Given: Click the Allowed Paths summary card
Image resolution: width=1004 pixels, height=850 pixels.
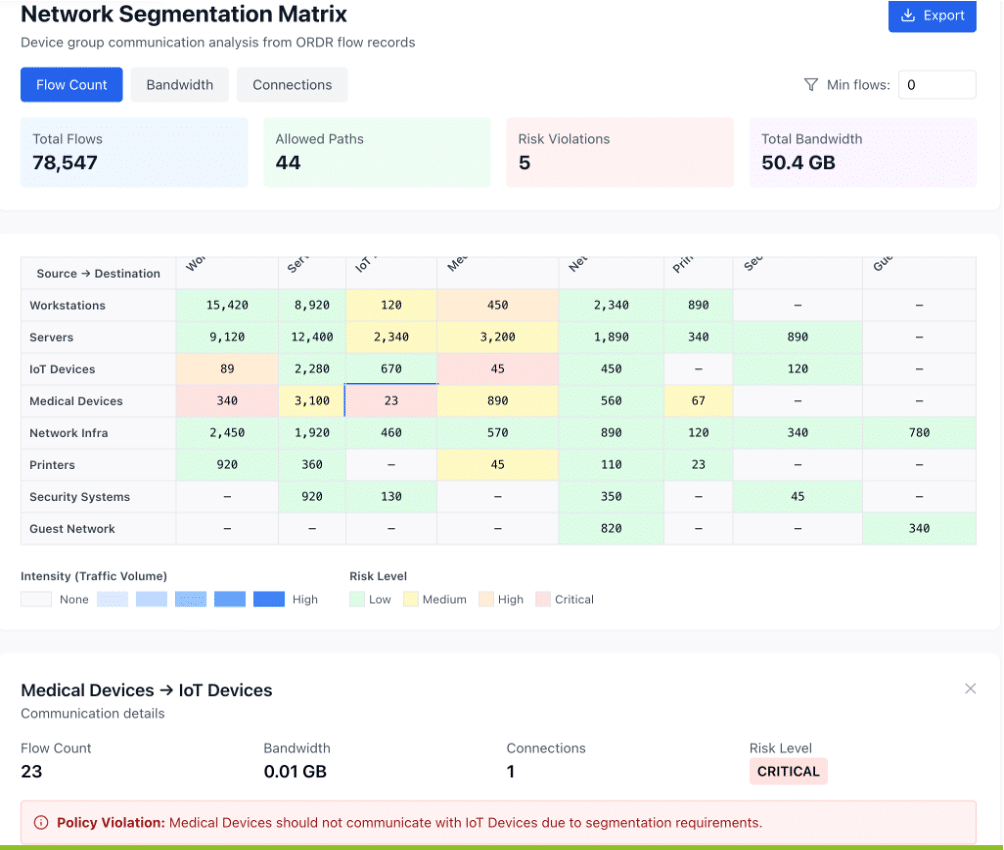Looking at the screenshot, I should coord(377,152).
